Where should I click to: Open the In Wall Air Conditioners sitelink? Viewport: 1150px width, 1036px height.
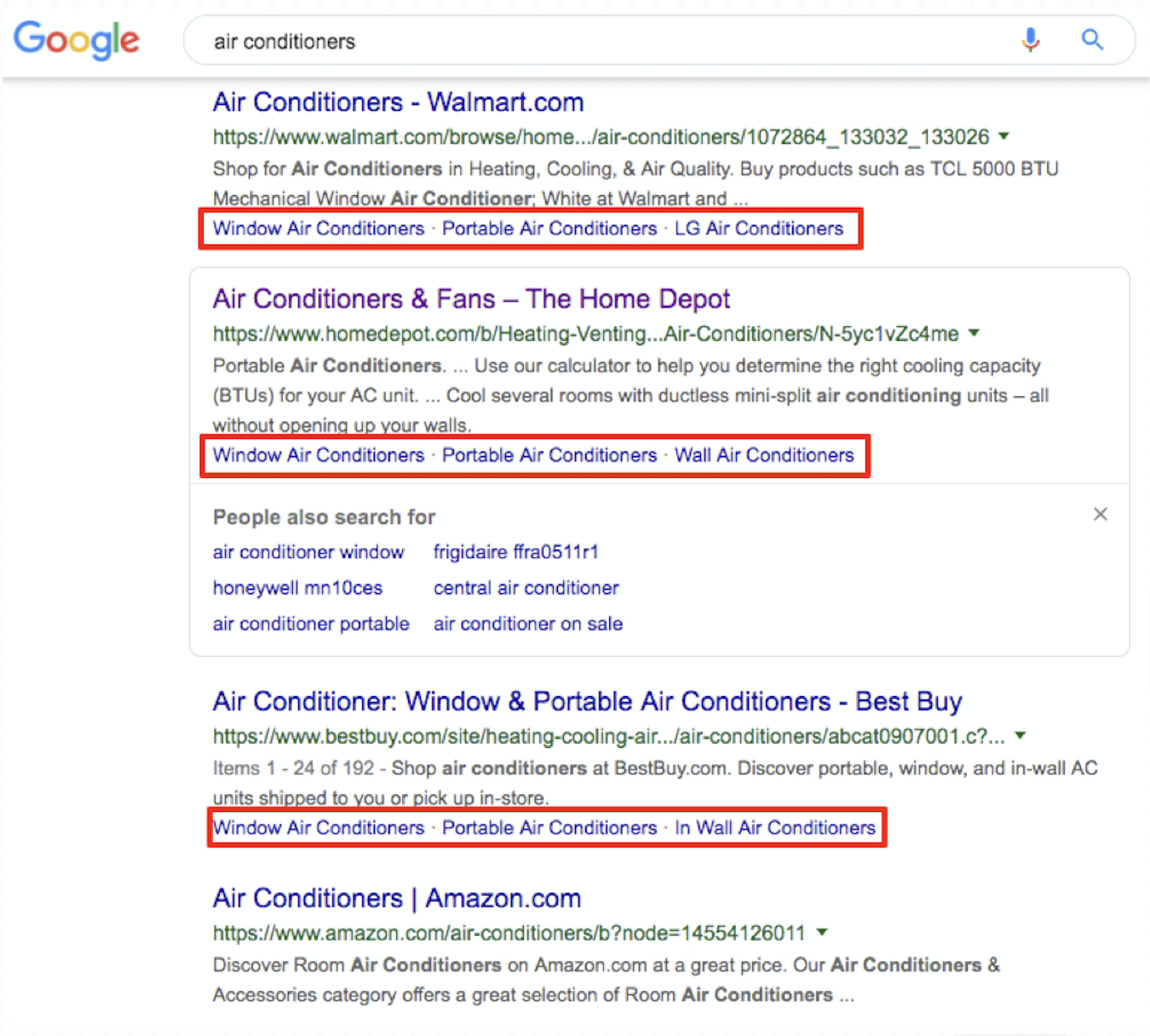(x=775, y=827)
